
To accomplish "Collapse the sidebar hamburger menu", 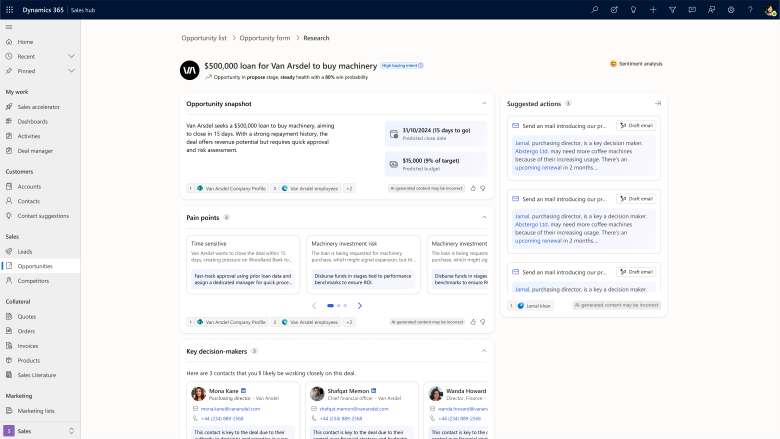I will (9, 27).
